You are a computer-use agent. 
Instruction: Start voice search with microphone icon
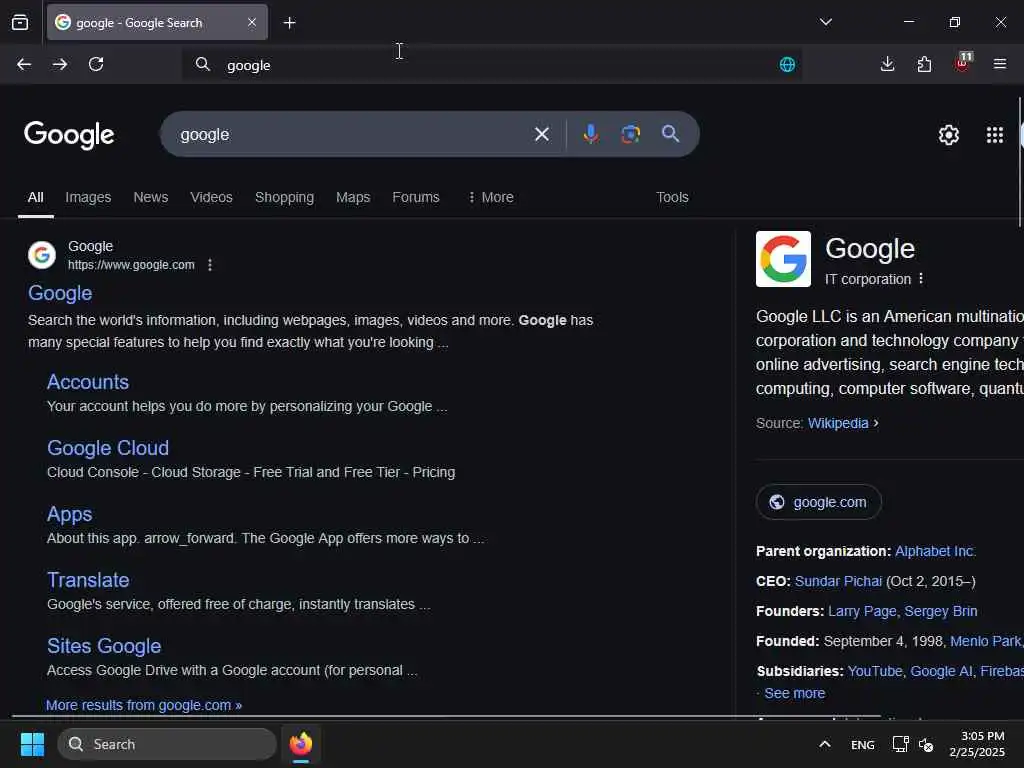(x=591, y=135)
